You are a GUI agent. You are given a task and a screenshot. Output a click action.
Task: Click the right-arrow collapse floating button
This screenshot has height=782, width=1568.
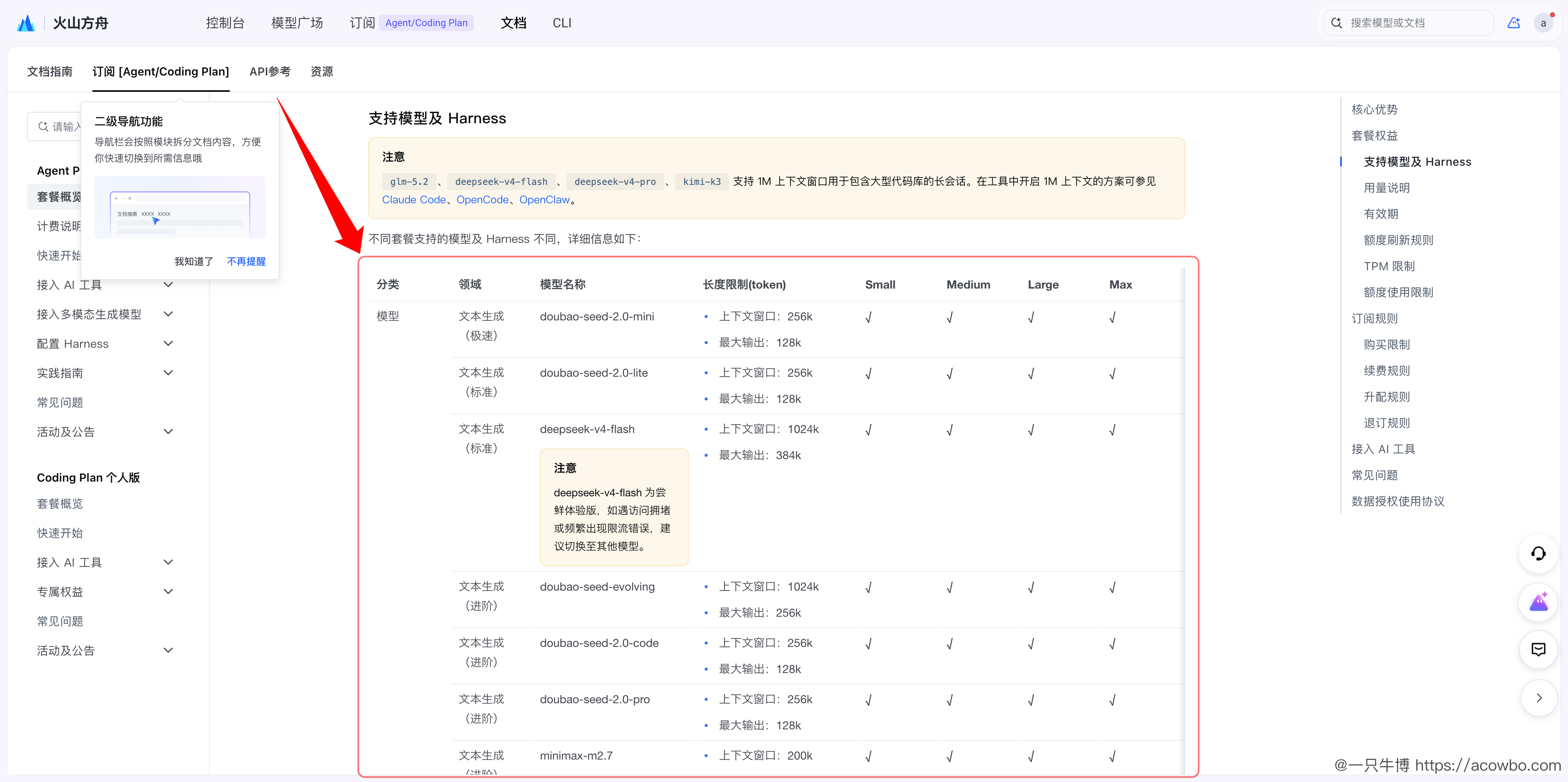(x=1538, y=698)
